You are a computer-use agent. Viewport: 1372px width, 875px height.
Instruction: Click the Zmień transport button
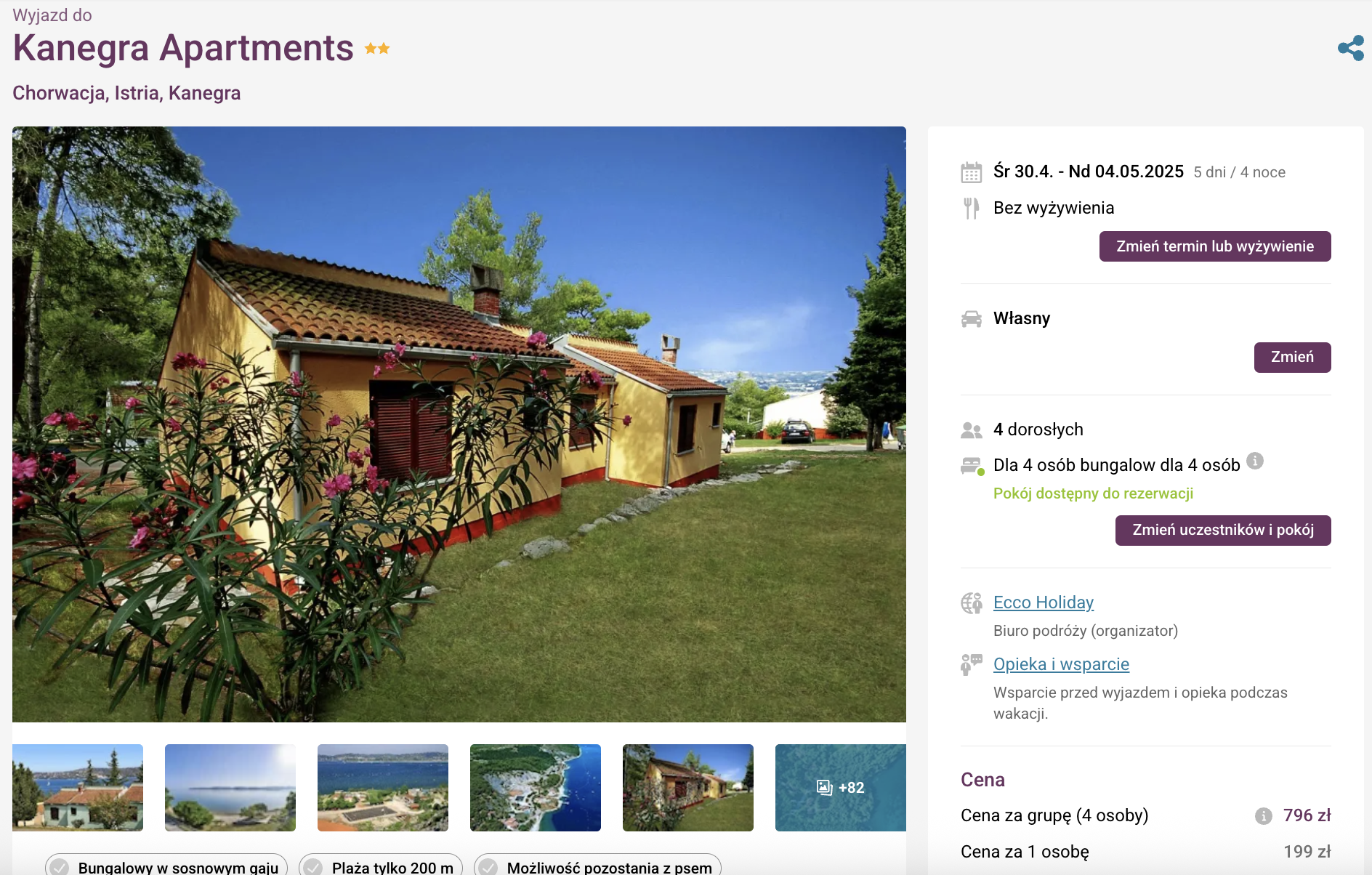1292,358
